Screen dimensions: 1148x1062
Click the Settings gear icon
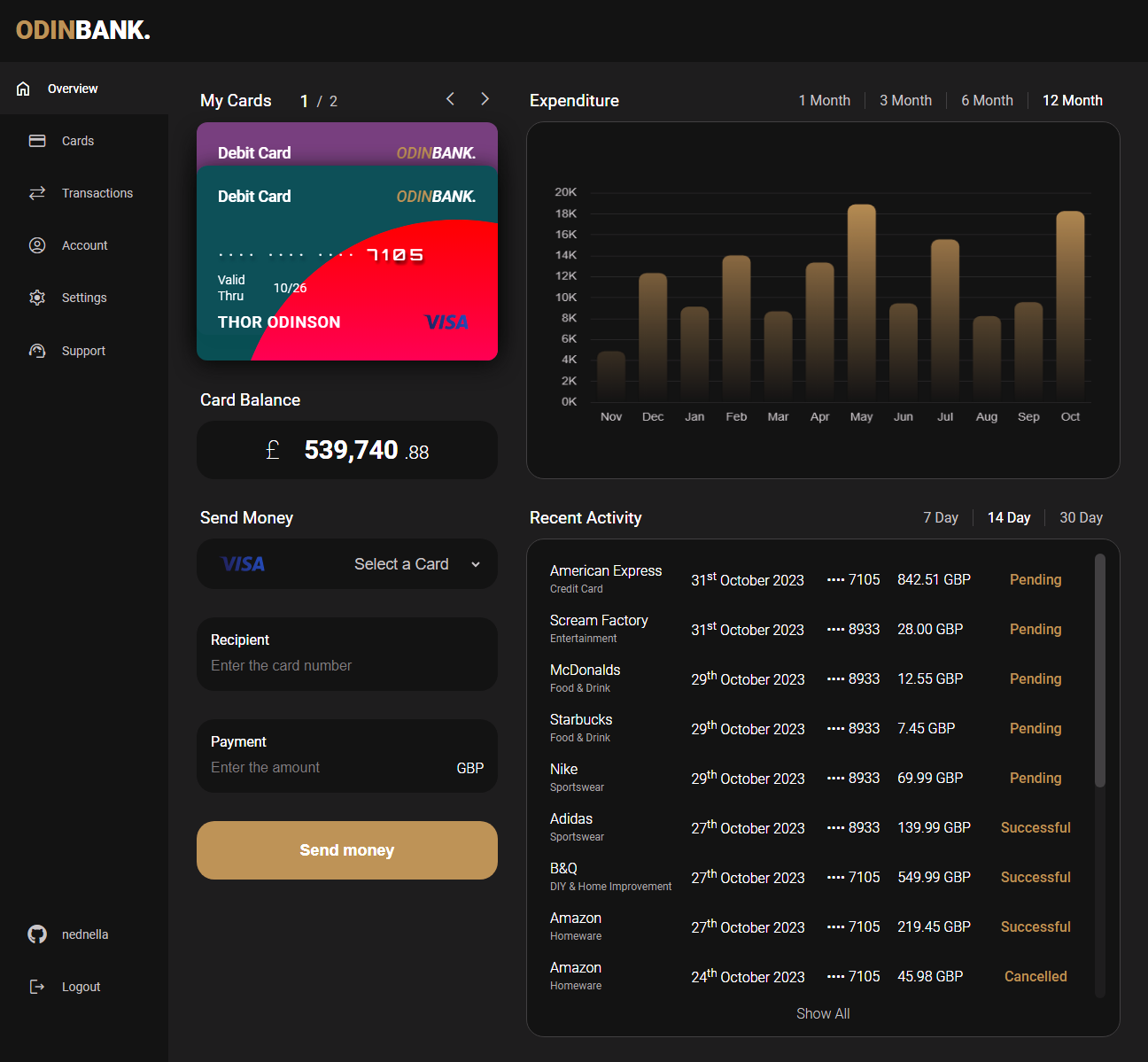coord(37,298)
